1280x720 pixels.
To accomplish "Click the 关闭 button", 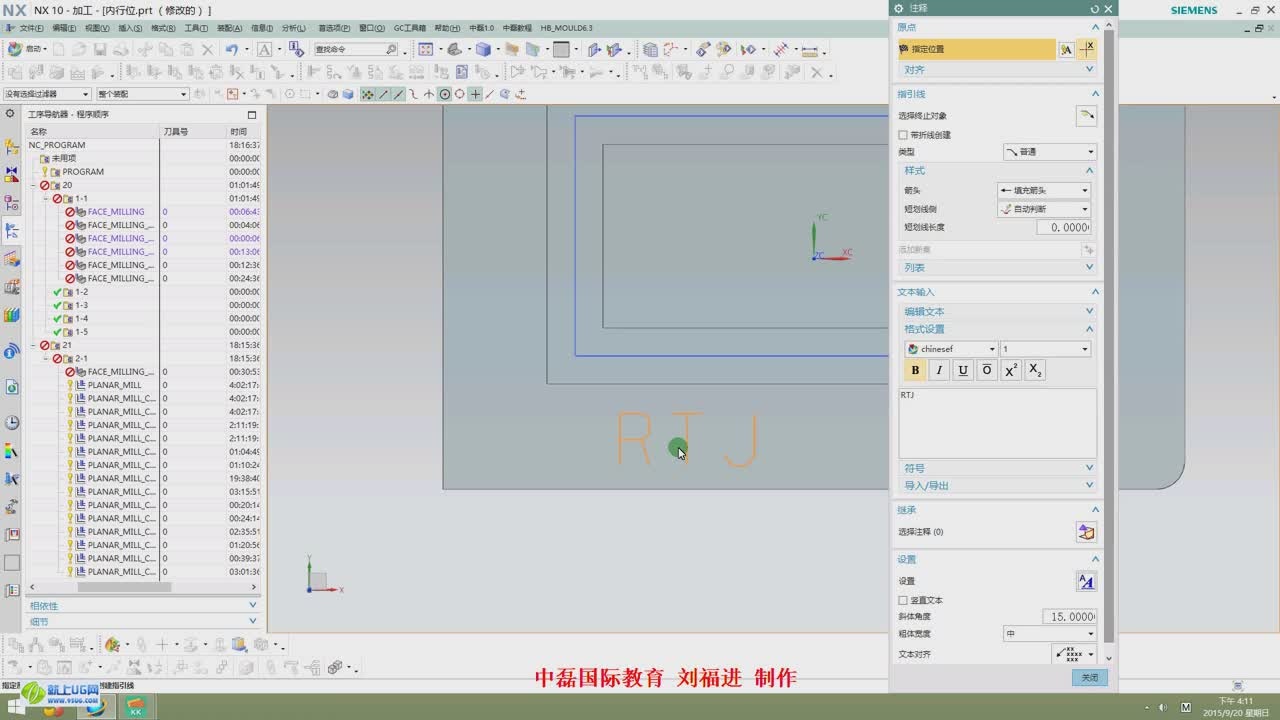I will pyautogui.click(x=1089, y=678).
